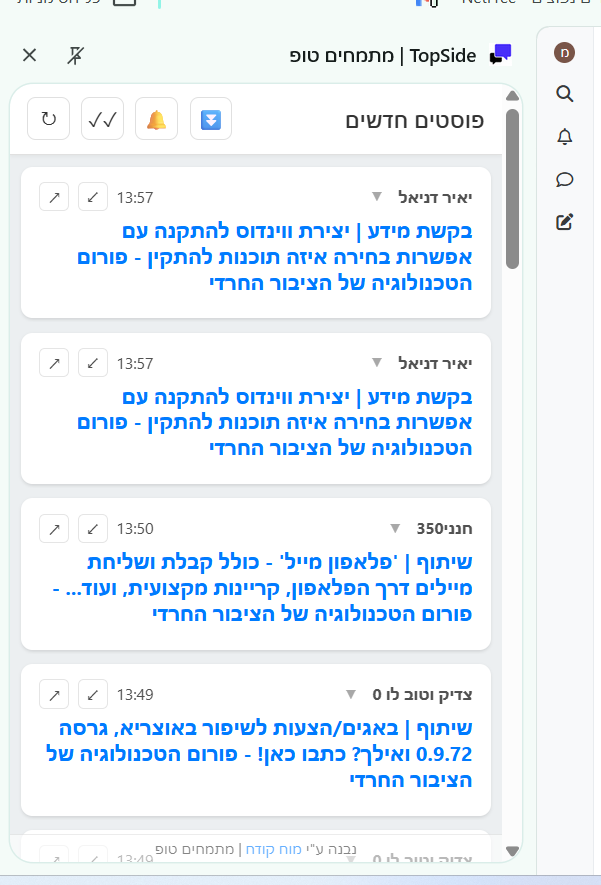Screen dimensions: 601x885
Task: Click the up-right arrow on חנני350 post
Action: [54, 528]
